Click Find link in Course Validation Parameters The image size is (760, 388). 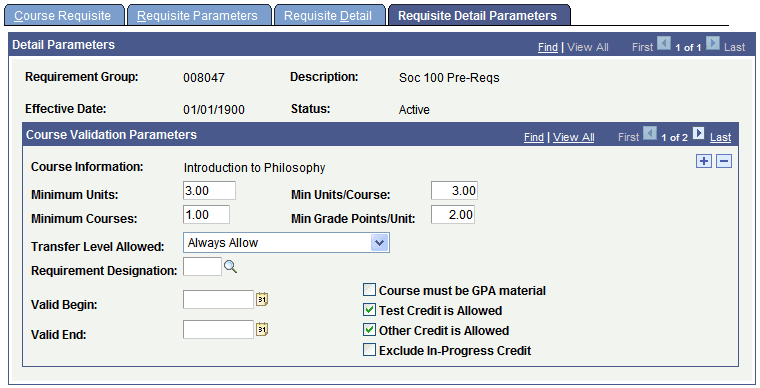[x=534, y=137]
